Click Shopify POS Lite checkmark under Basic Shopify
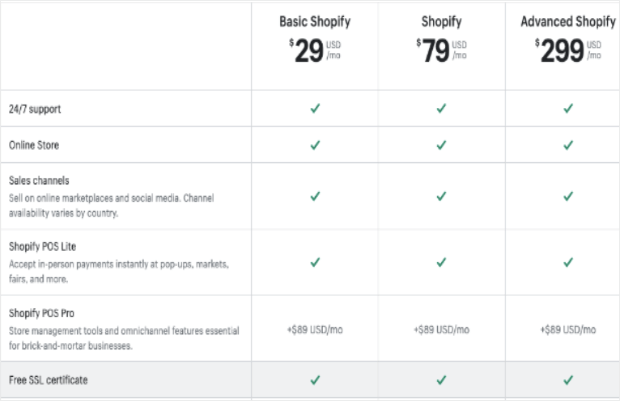The width and height of the screenshot is (620, 401). tap(315, 262)
